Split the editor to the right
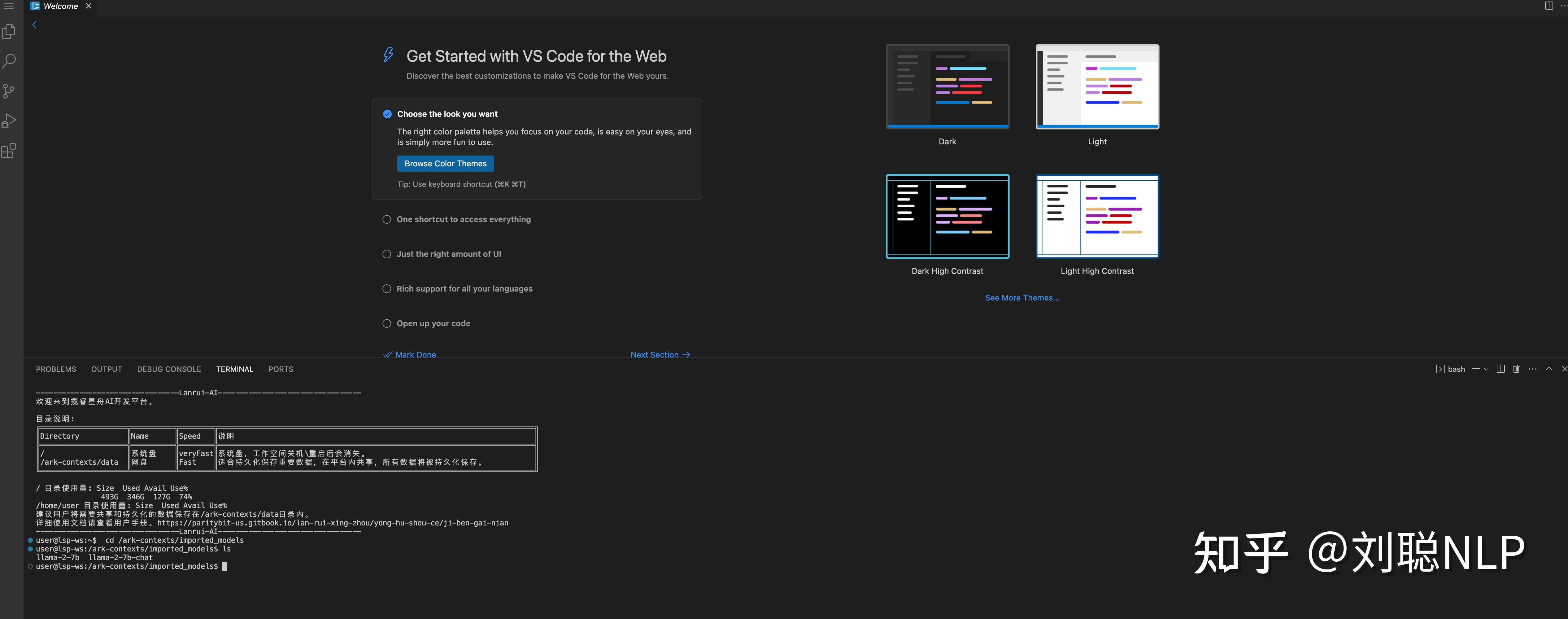The image size is (1568, 619). point(1548,6)
